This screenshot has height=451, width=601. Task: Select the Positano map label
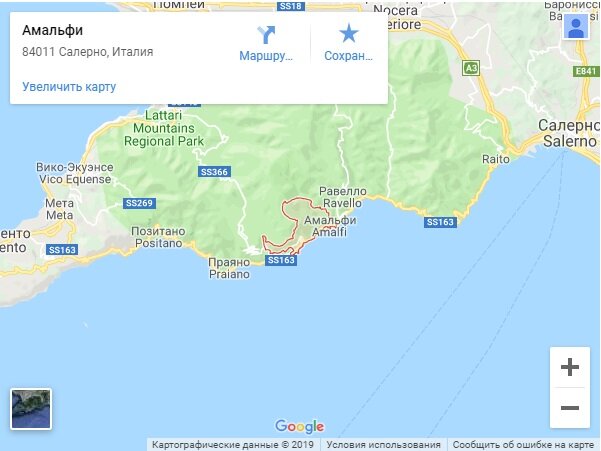158,243
